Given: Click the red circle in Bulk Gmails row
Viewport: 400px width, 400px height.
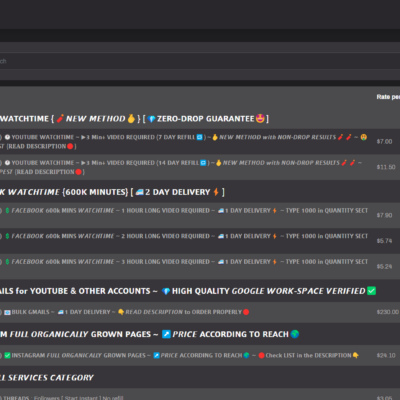Looking at the screenshot, I should click(246, 312).
